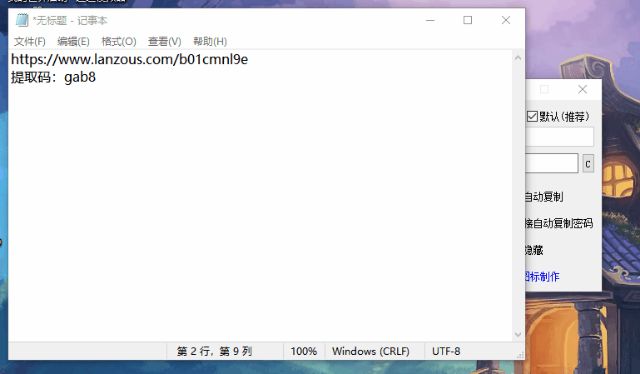This screenshot has height=374, width=640.
Task: Open the 查看(V) menu
Action: [164, 41]
